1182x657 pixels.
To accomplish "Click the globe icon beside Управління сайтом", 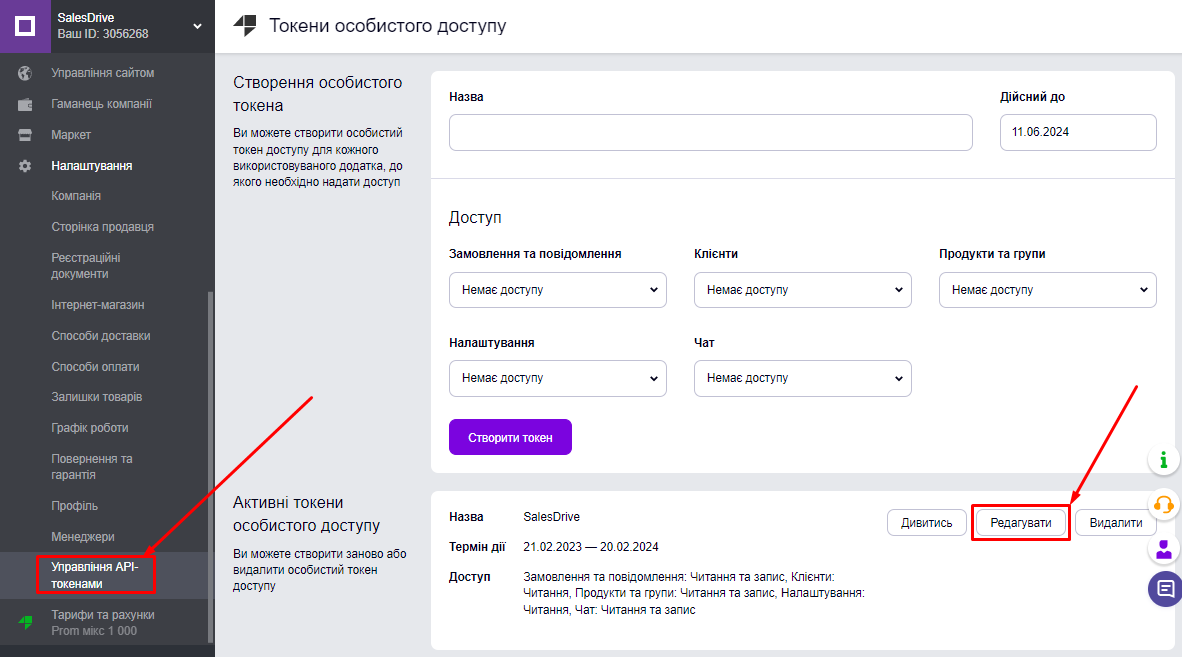I will (x=26, y=73).
